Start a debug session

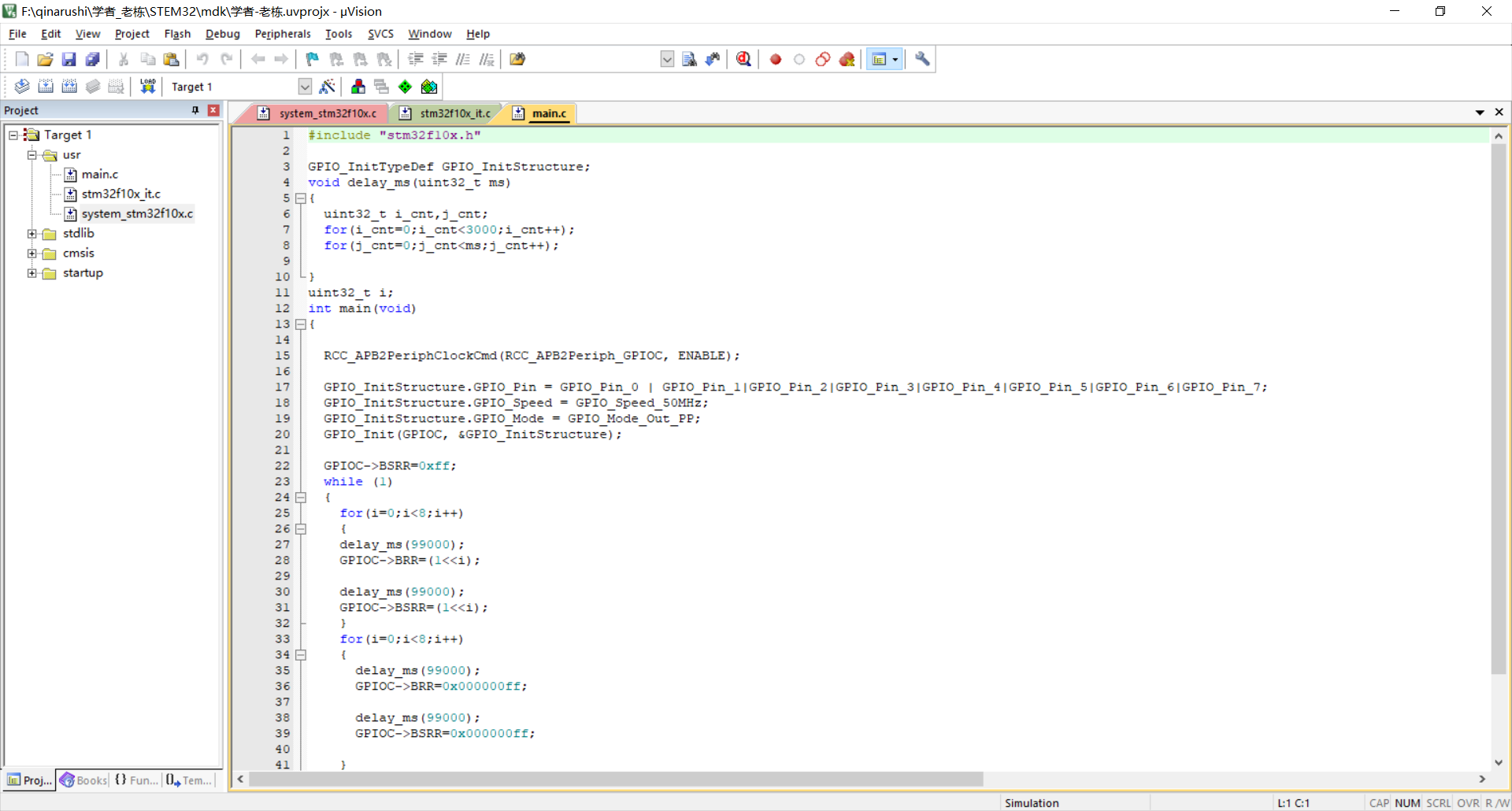click(743, 59)
